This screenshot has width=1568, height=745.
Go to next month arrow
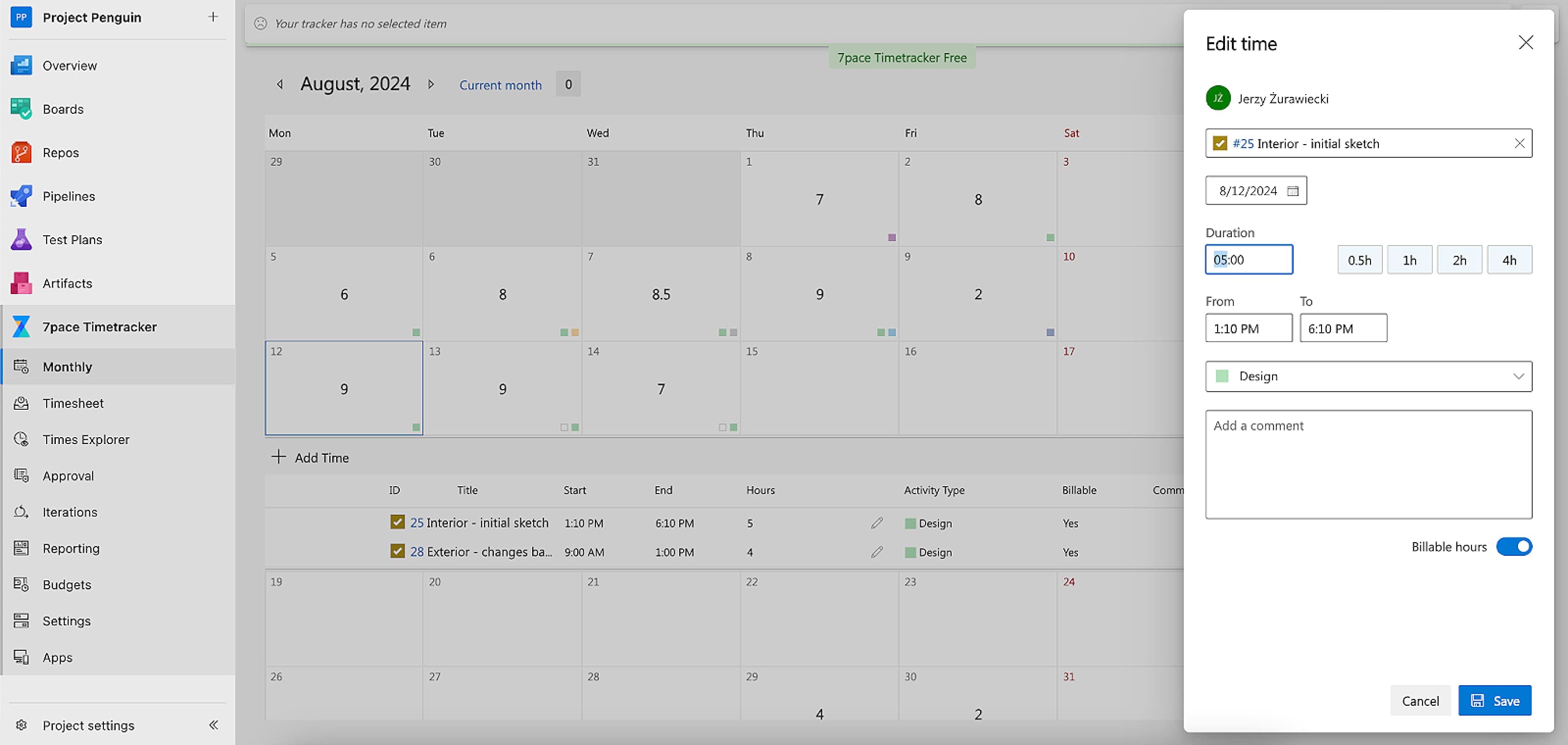tap(431, 84)
